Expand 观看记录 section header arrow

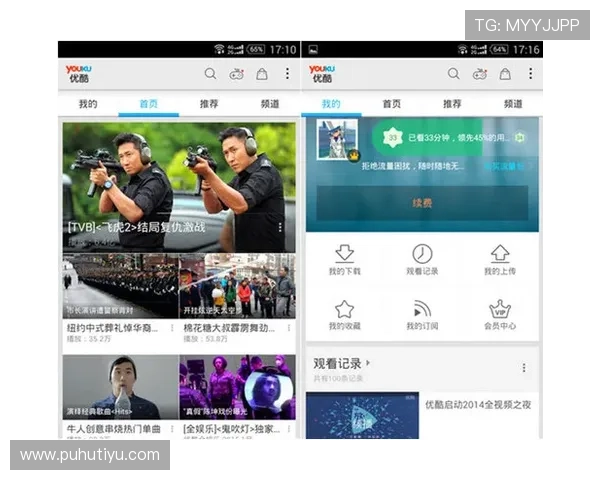pos(368,362)
